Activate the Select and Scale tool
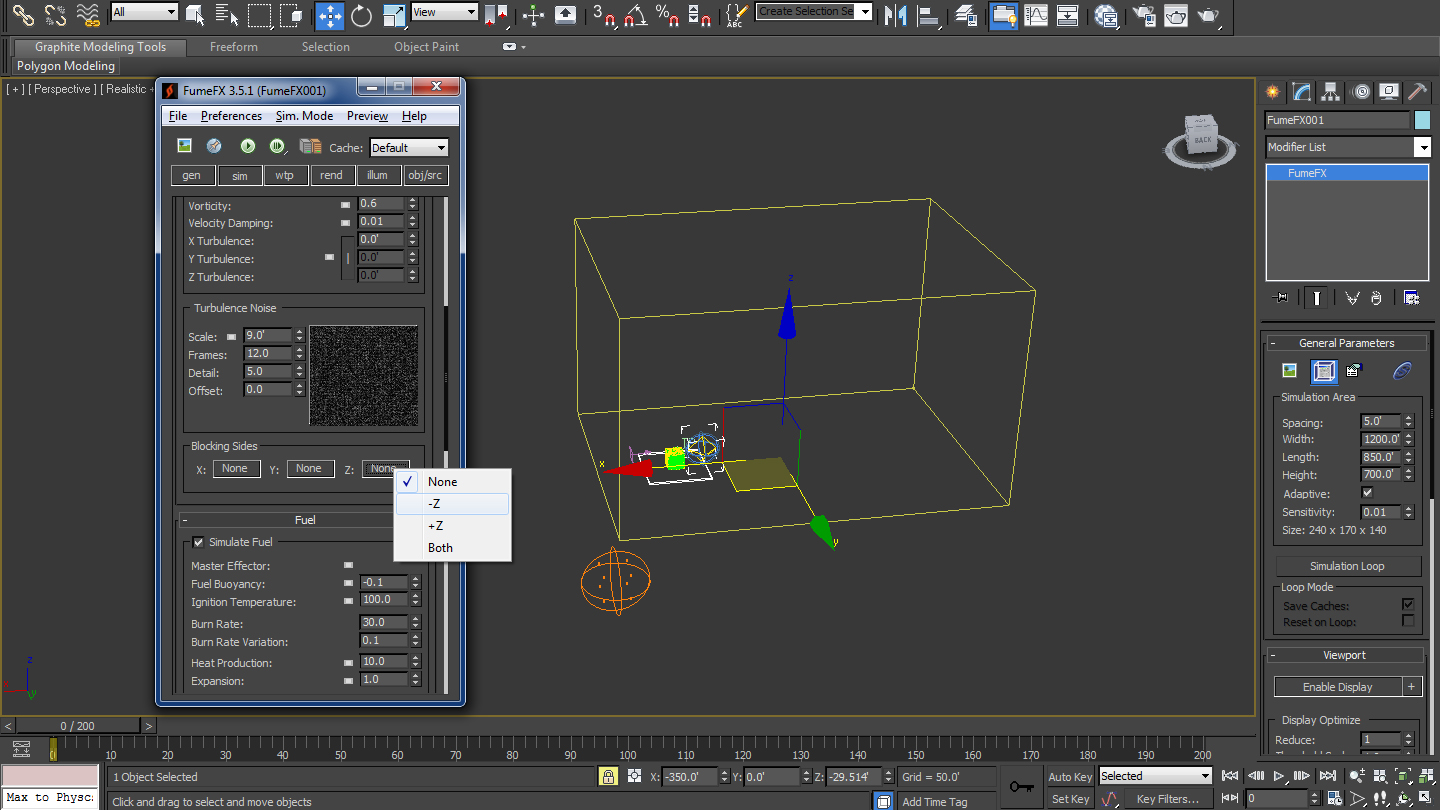 point(393,15)
